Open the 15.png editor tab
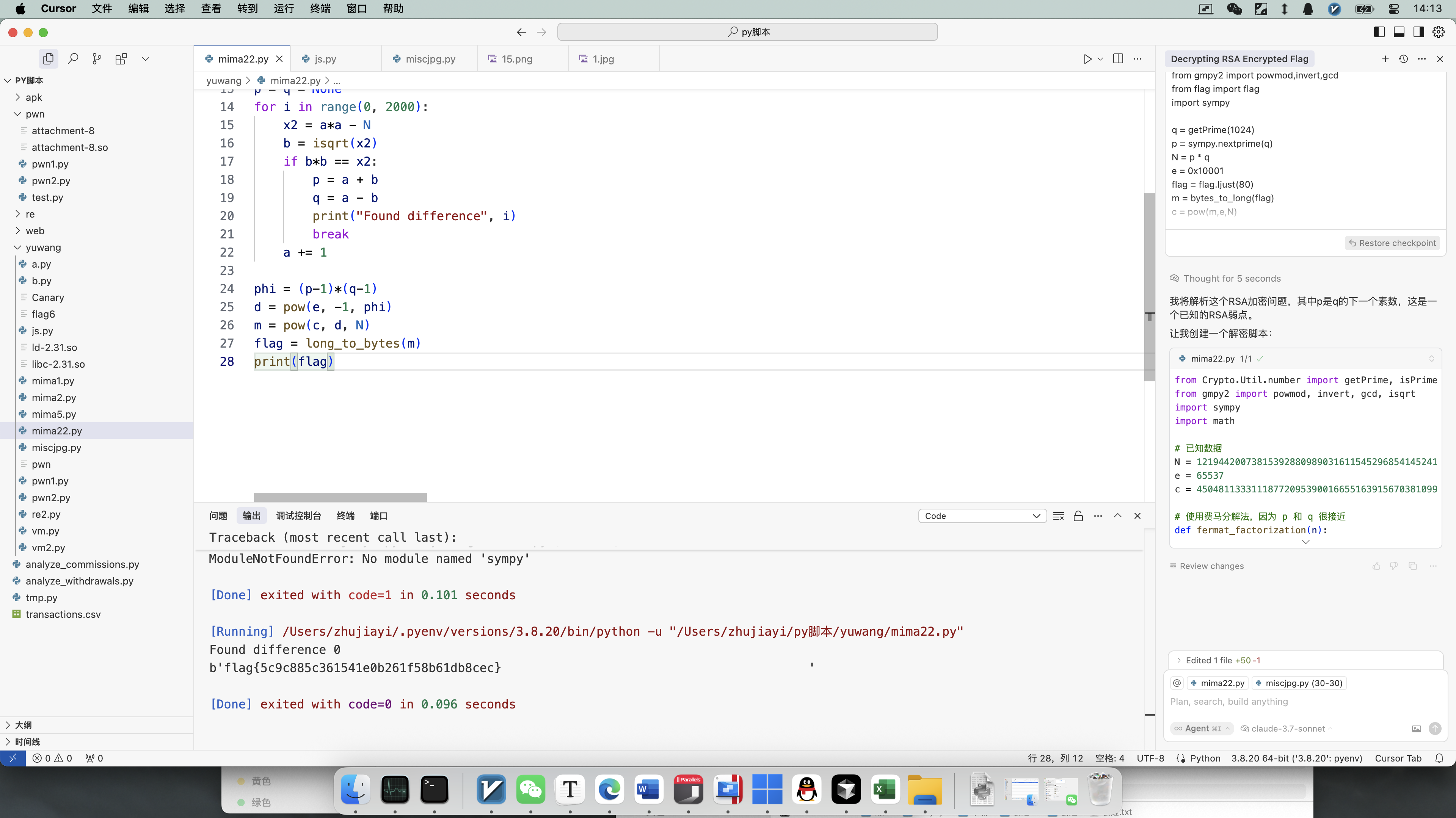The width and height of the screenshot is (1456, 818). 523,59
